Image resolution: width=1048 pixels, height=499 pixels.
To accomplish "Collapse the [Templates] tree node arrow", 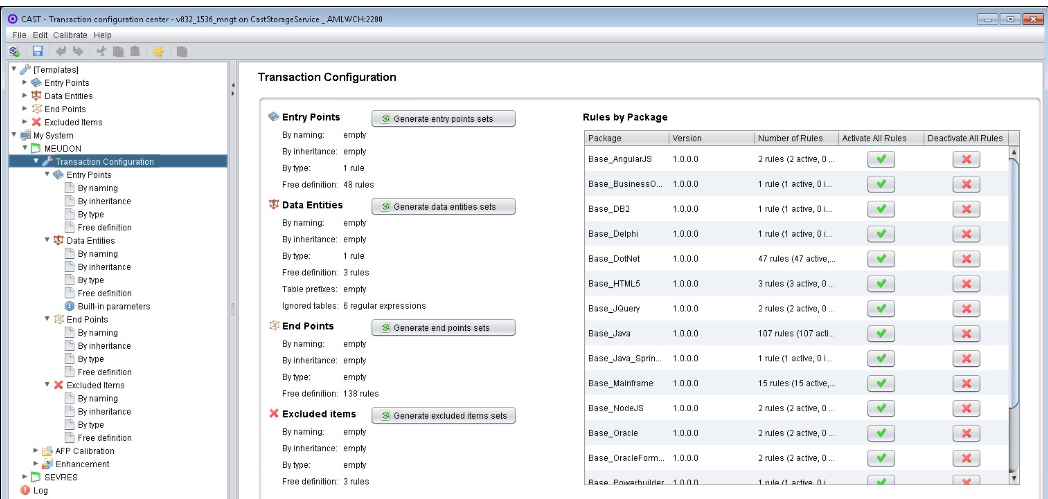I will tap(13, 69).
